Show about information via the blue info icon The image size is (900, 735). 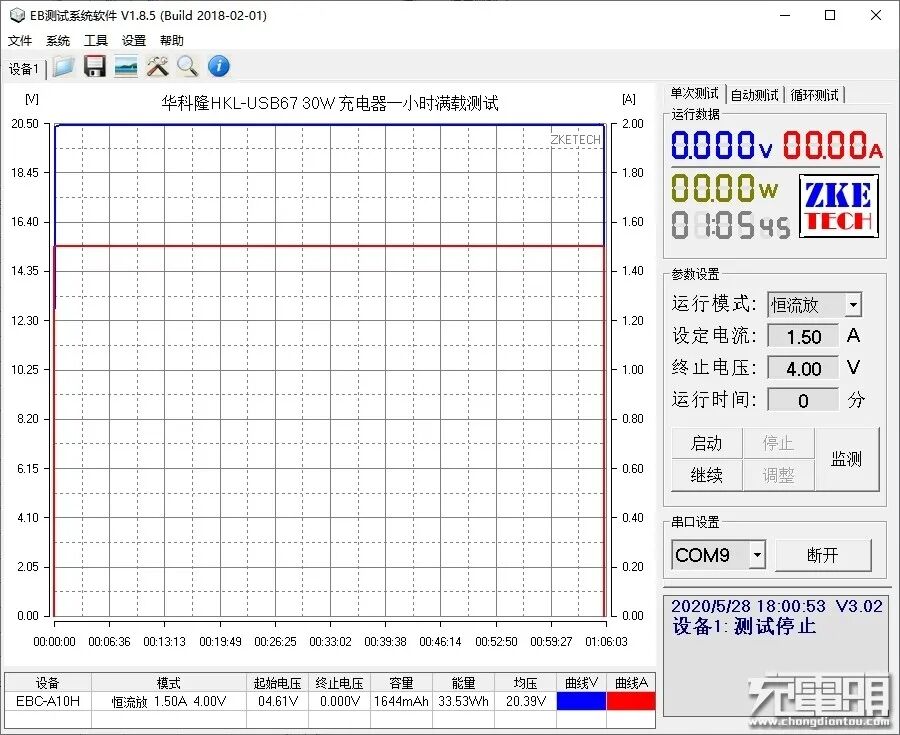coord(219,67)
